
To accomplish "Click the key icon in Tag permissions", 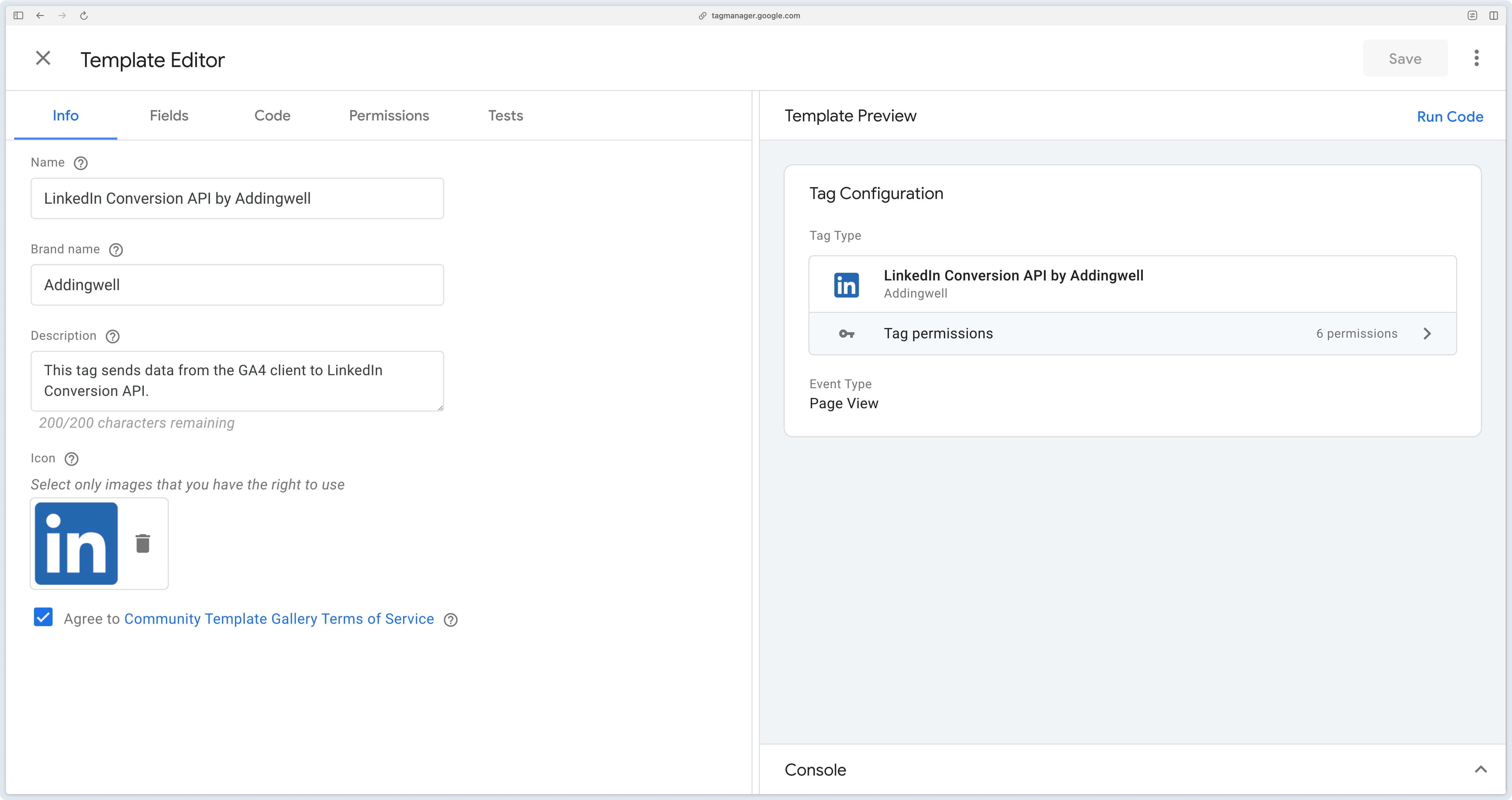I will coord(846,334).
